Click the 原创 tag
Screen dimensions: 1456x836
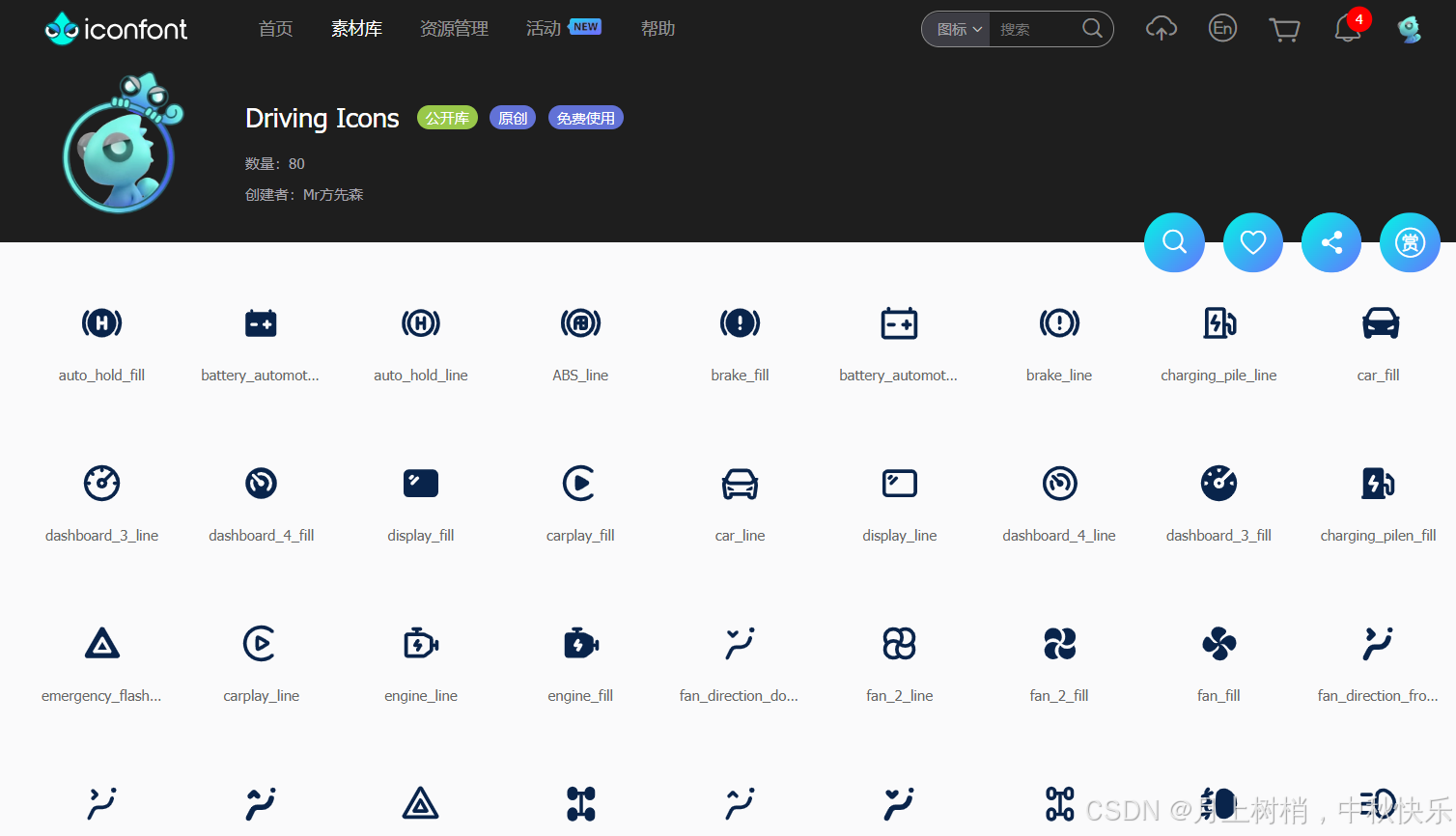pos(513,118)
